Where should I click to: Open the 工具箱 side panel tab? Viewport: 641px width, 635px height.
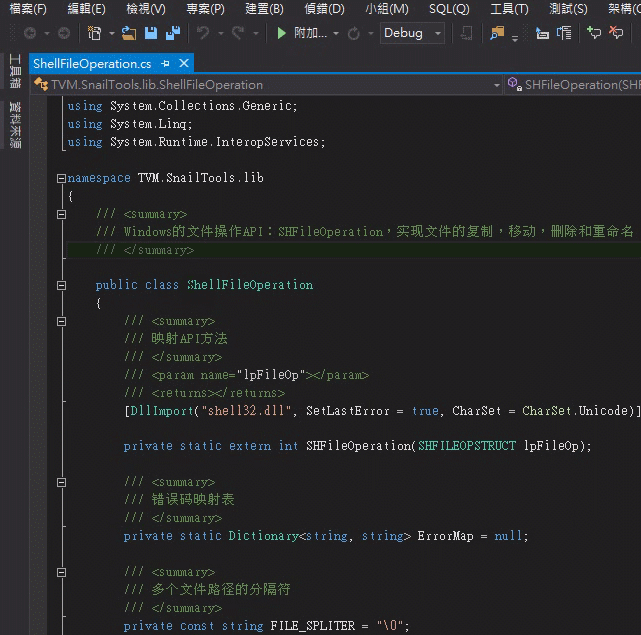click(15, 71)
